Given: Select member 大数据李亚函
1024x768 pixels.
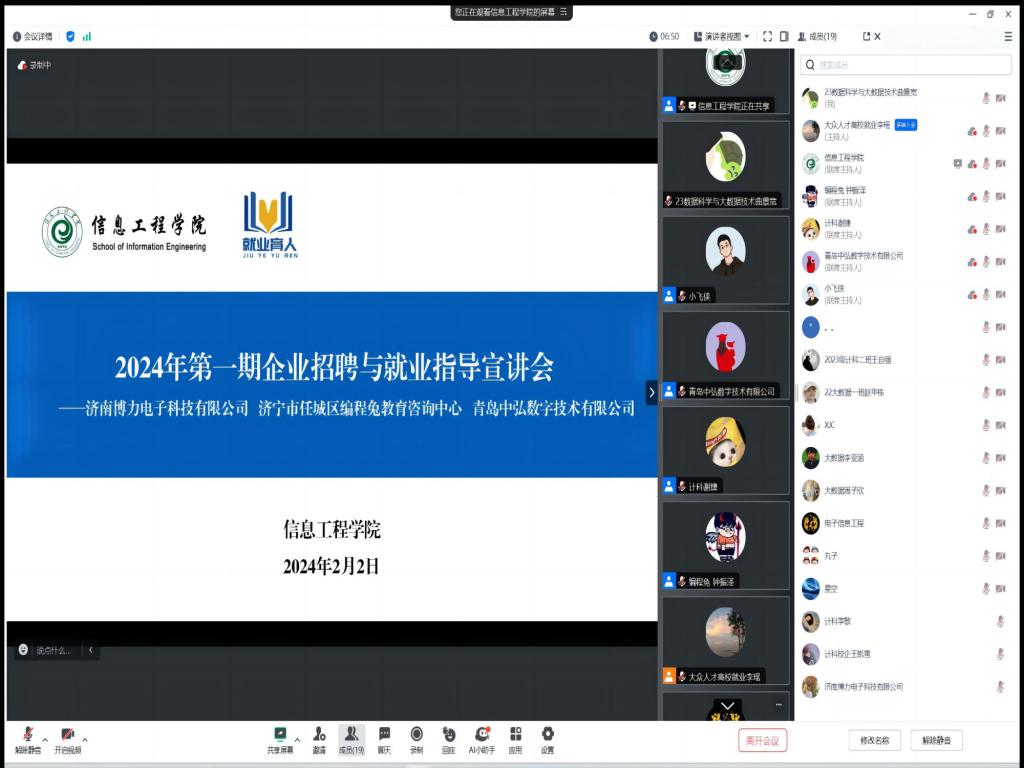Looking at the screenshot, I should (x=906, y=458).
